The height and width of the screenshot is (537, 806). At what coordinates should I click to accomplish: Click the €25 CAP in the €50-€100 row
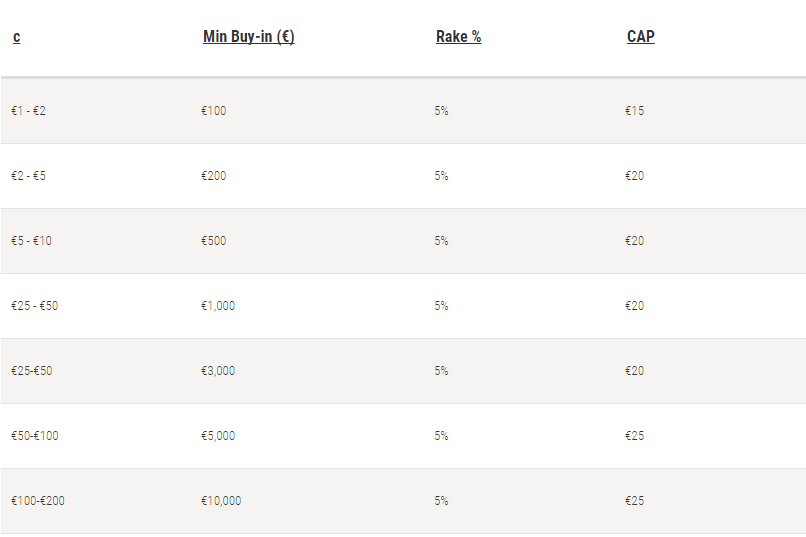click(x=634, y=436)
